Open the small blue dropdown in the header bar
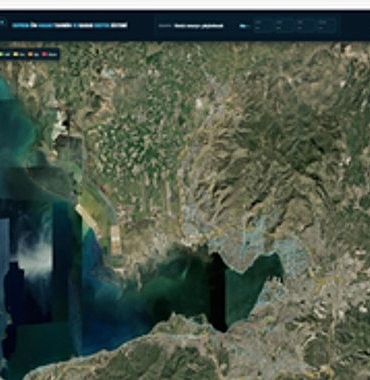This screenshot has width=370, height=380. pos(244,26)
